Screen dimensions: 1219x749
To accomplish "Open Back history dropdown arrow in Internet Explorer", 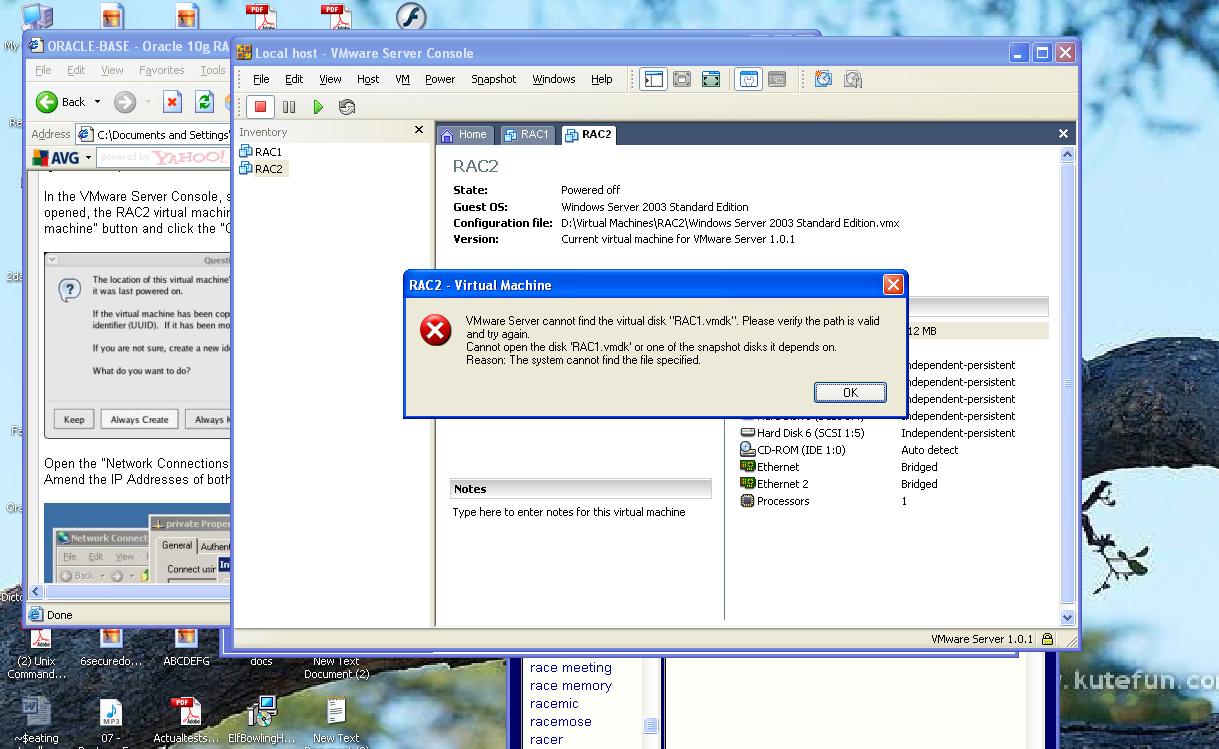I will click(x=97, y=102).
